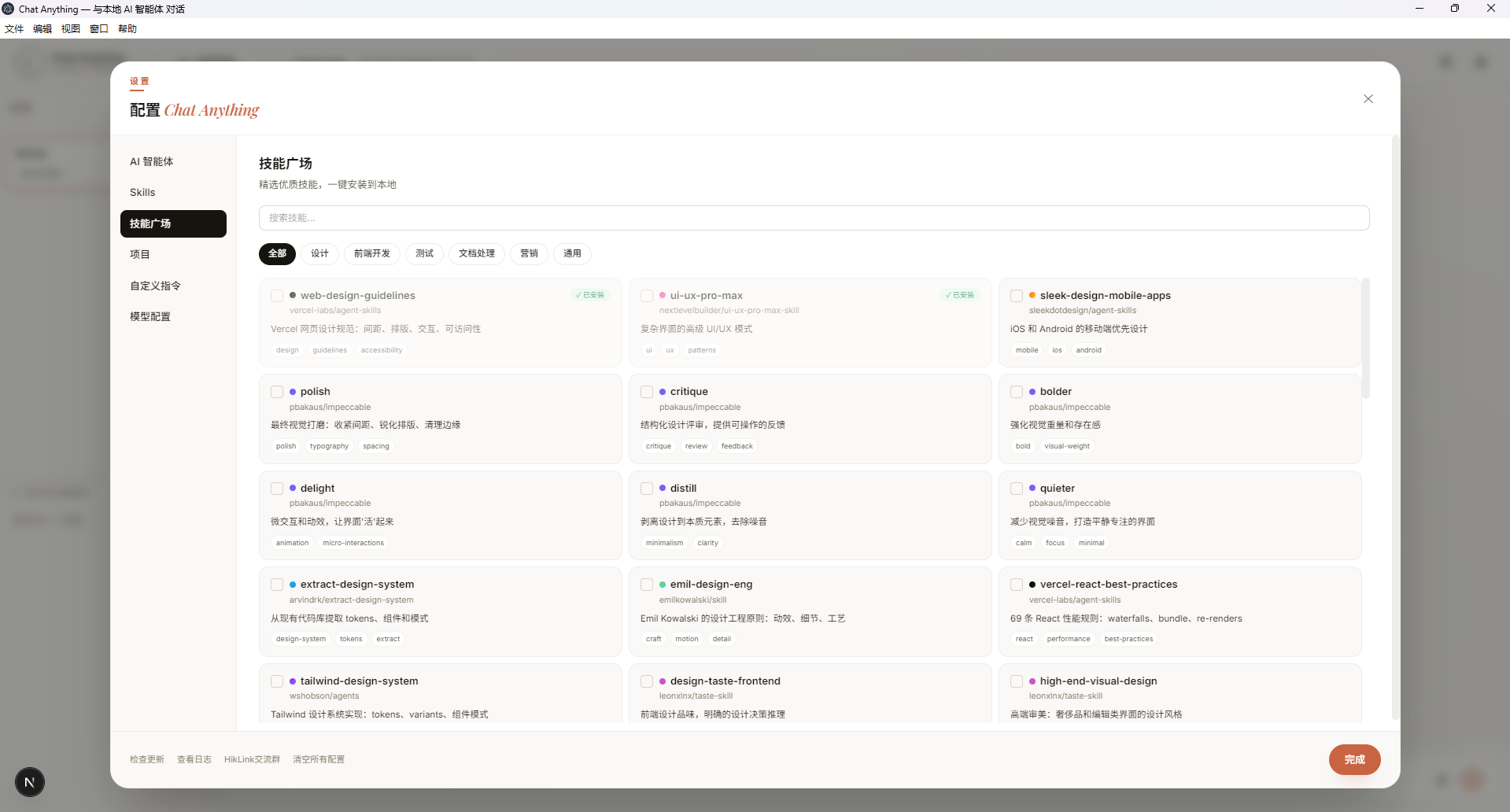Click 清空所有配置 in the footer
Screen dimensions: 1510x812
click(319, 759)
